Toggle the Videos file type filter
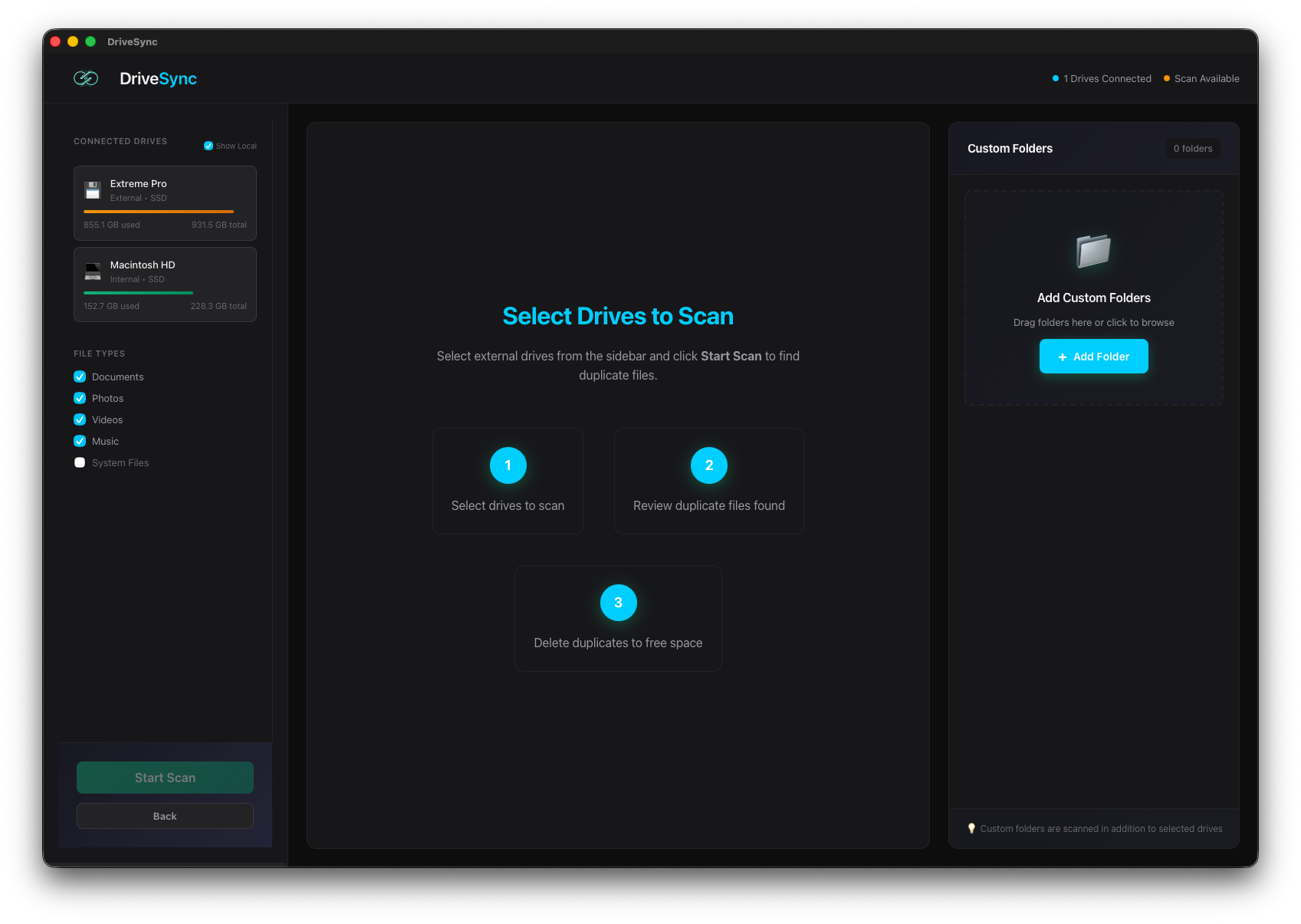This screenshot has height=924, width=1301. (x=80, y=419)
